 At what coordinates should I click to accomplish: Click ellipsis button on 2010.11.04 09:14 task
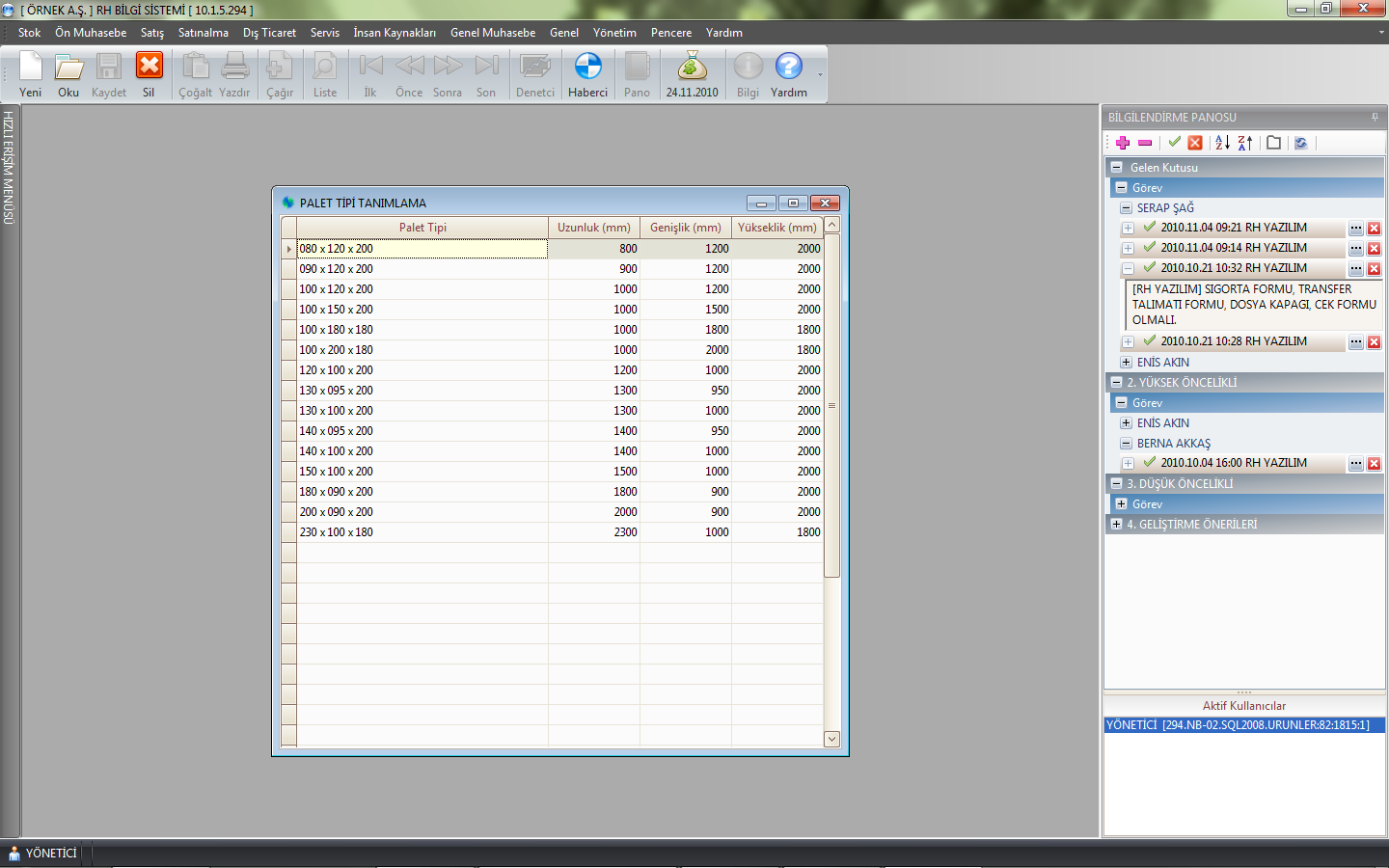click(1356, 249)
